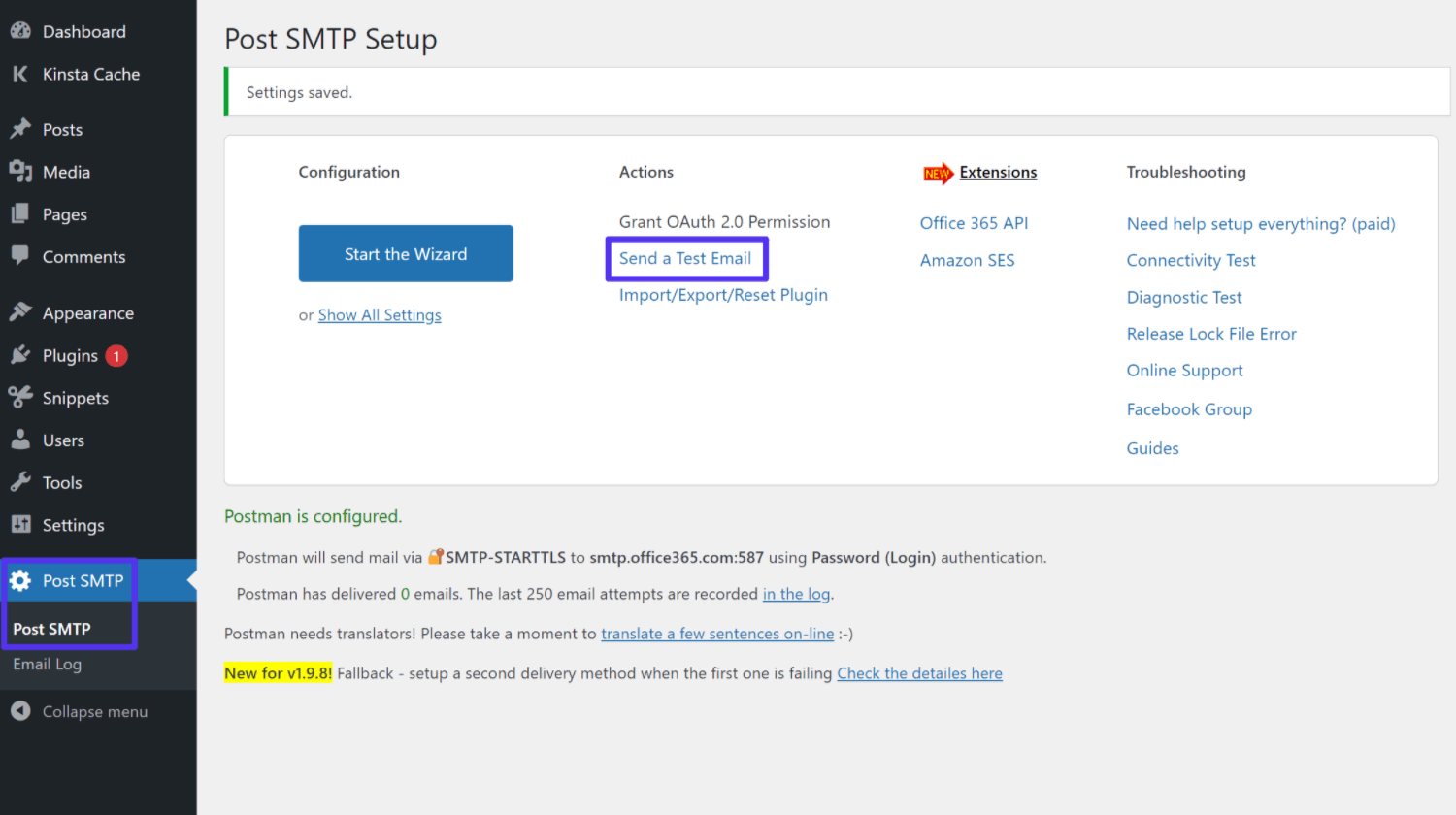Open the Dashboard icon in the sidebar
The height and width of the screenshot is (815, 1456).
(21, 30)
